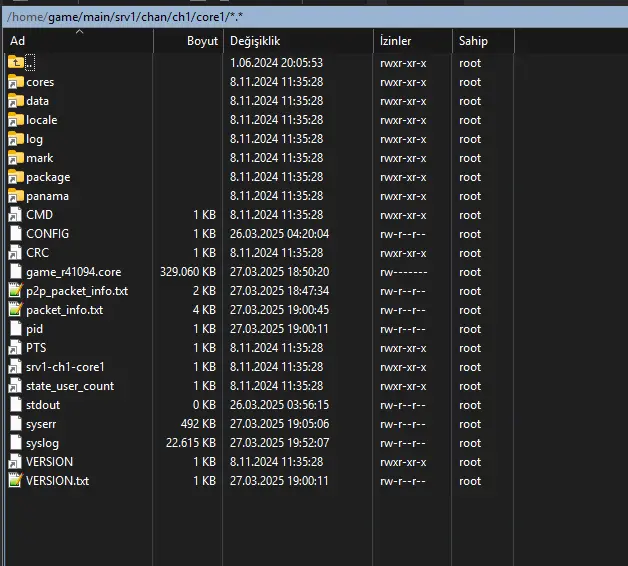Click the CRC symlink file icon
This screenshot has width=628, height=566.
pos(15,253)
